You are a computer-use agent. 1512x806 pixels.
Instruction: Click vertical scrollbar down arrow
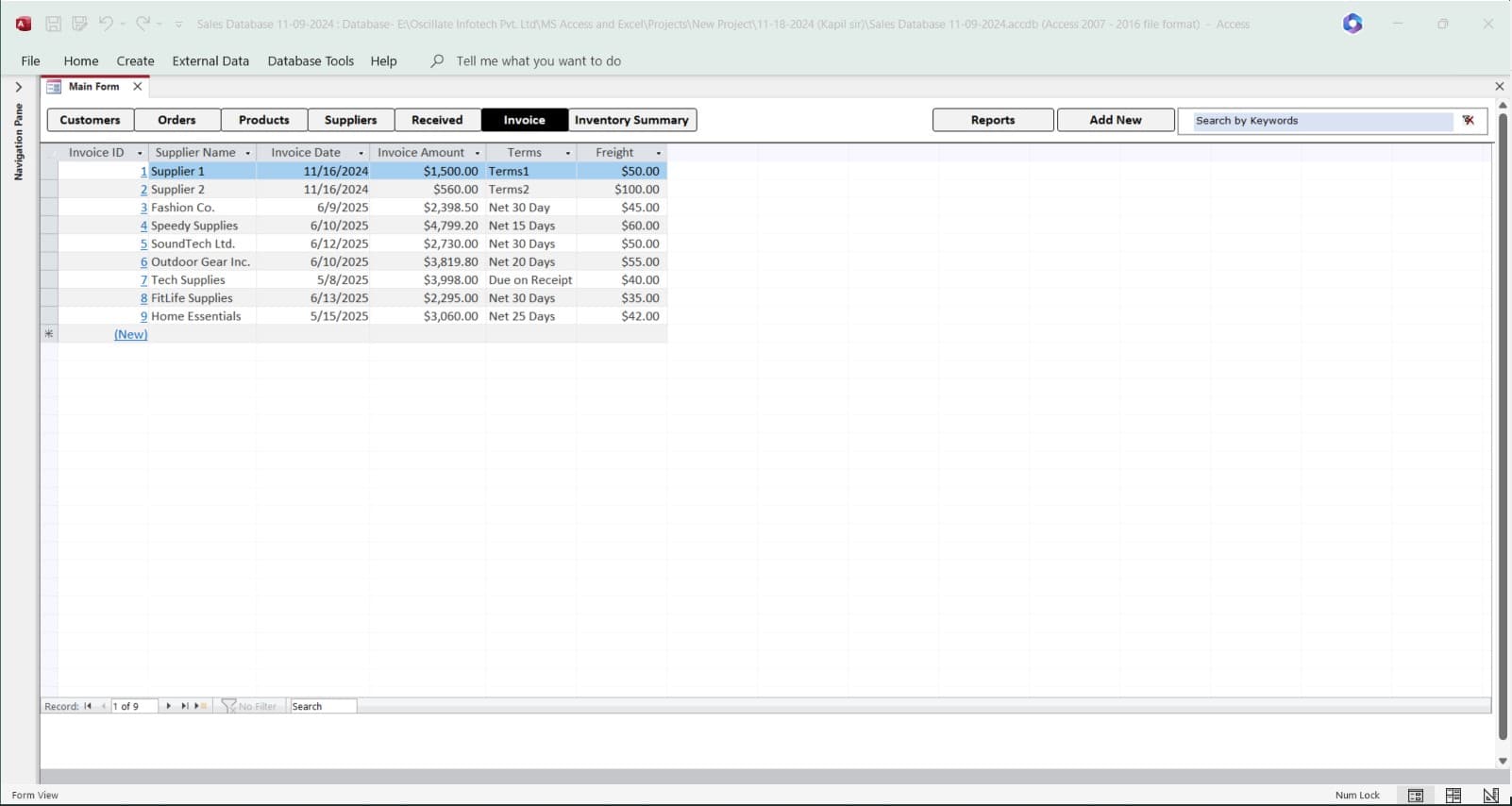tap(1503, 761)
